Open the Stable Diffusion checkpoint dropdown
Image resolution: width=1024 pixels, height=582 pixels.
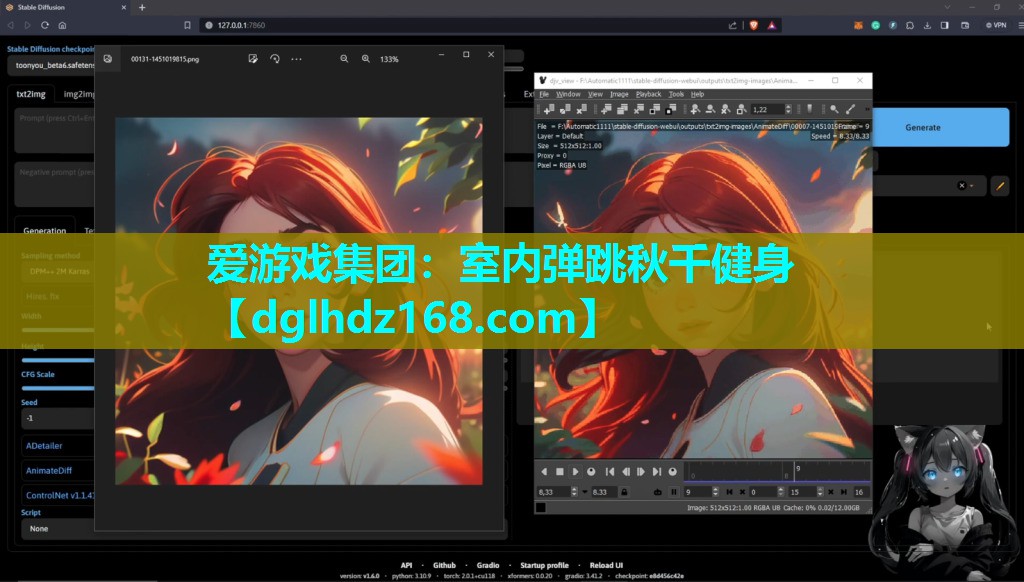click(x=52, y=65)
